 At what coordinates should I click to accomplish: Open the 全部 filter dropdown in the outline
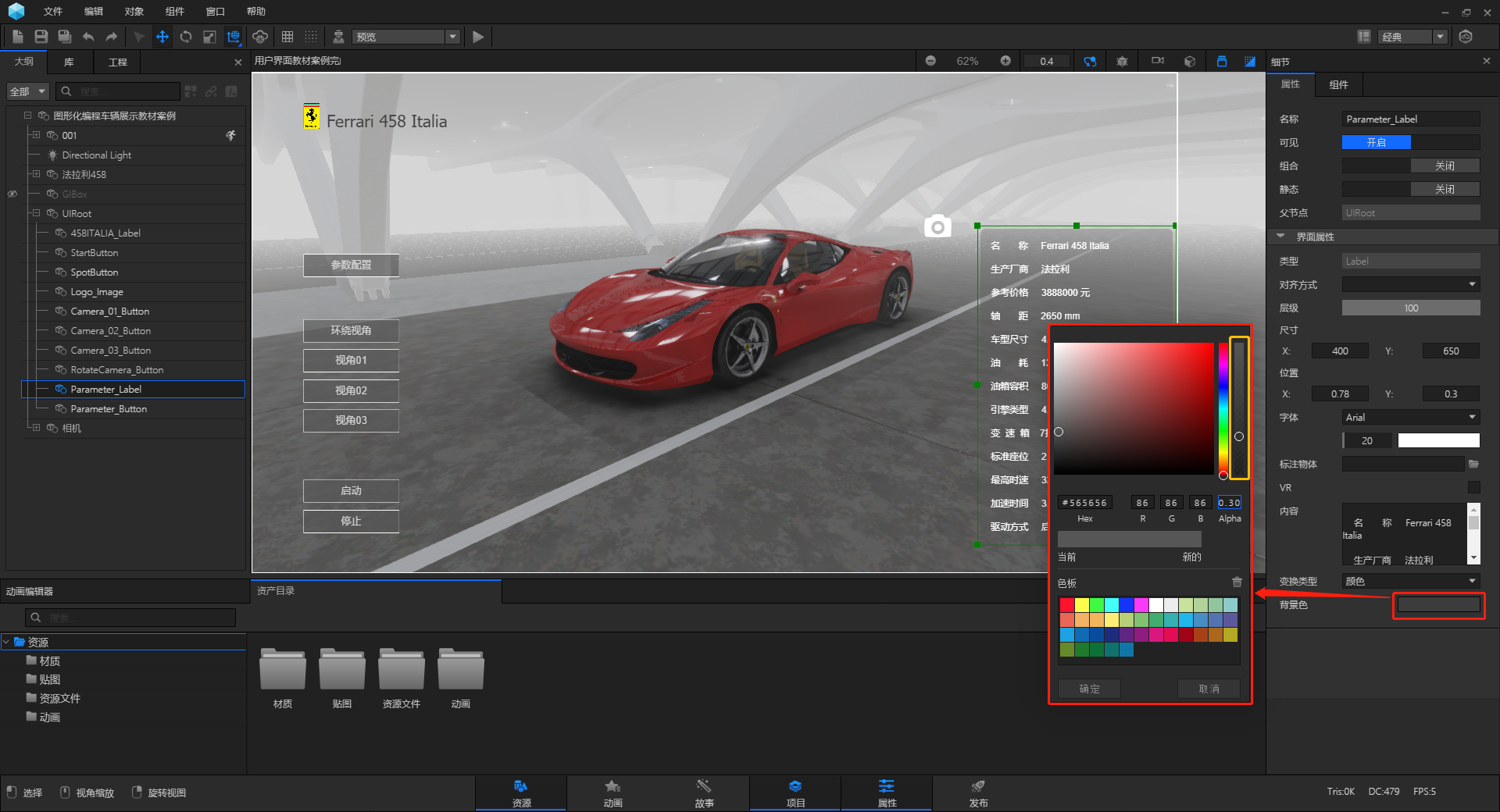[28, 91]
